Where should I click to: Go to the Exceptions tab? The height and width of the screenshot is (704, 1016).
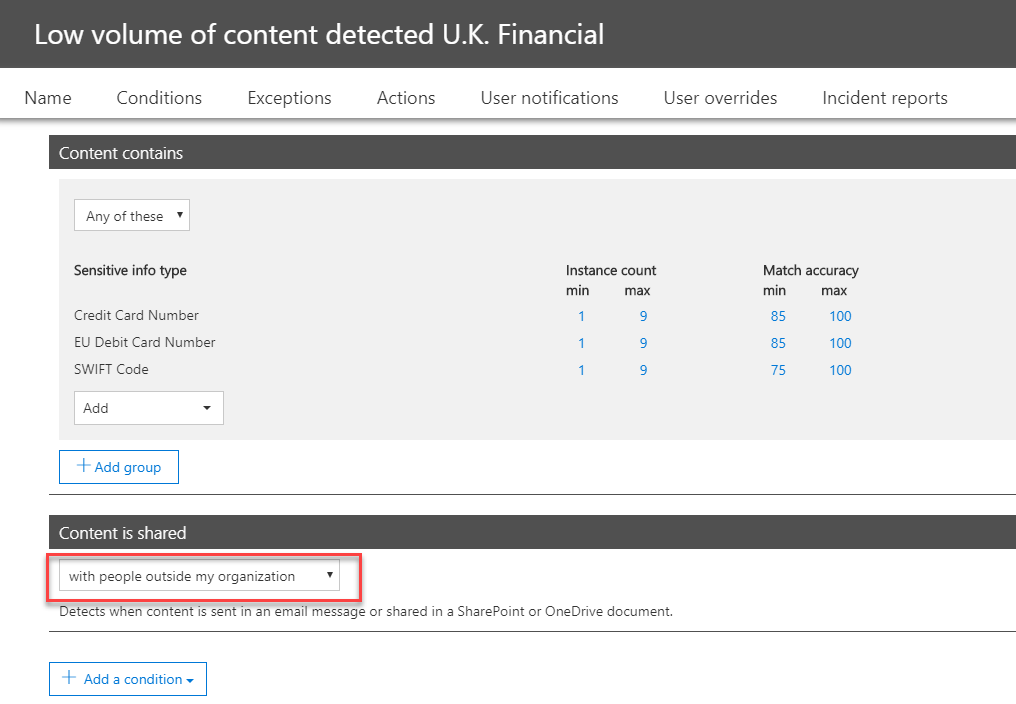289,98
